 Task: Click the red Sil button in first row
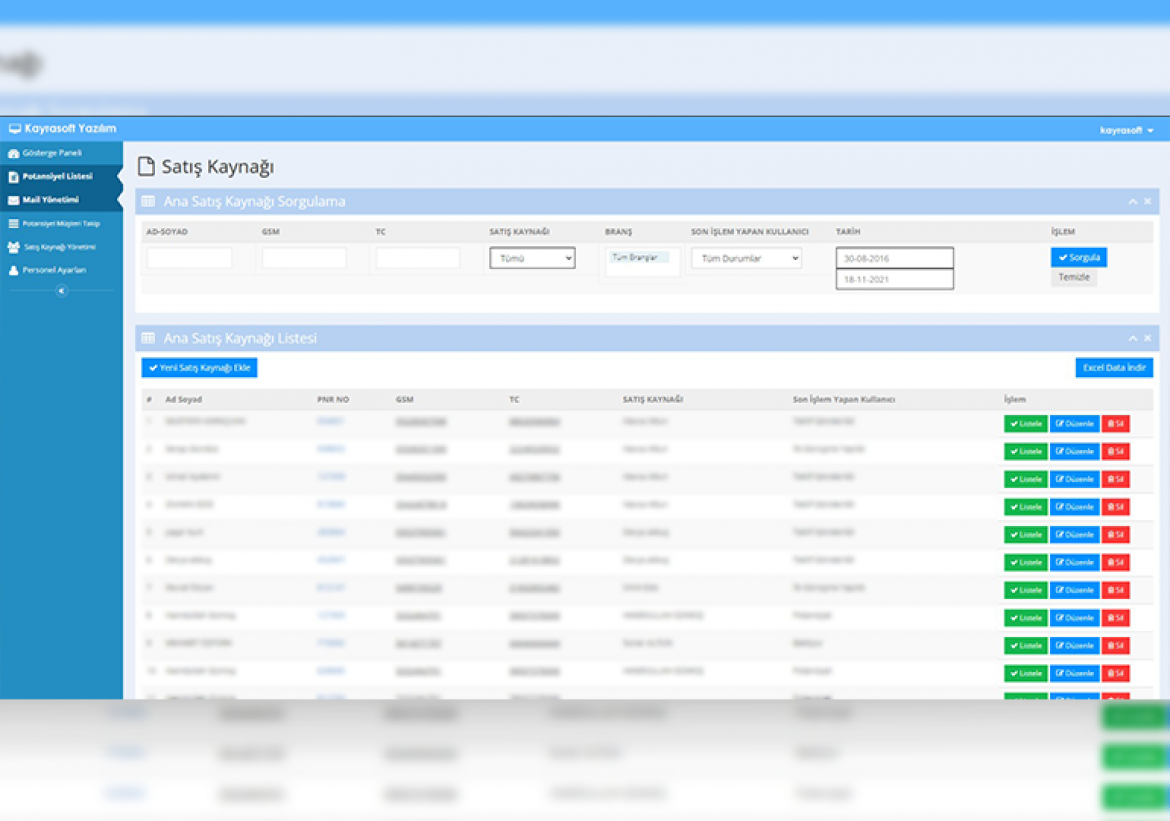tap(1116, 424)
